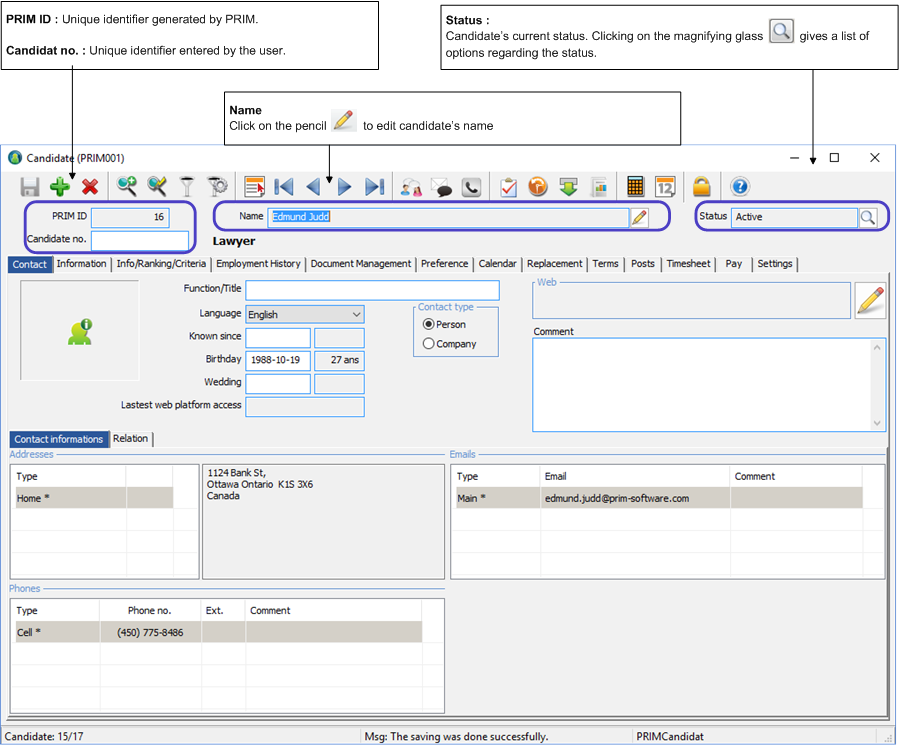The height and width of the screenshot is (746, 899).
Task: Select the Person contact type
Action: (x=429, y=325)
